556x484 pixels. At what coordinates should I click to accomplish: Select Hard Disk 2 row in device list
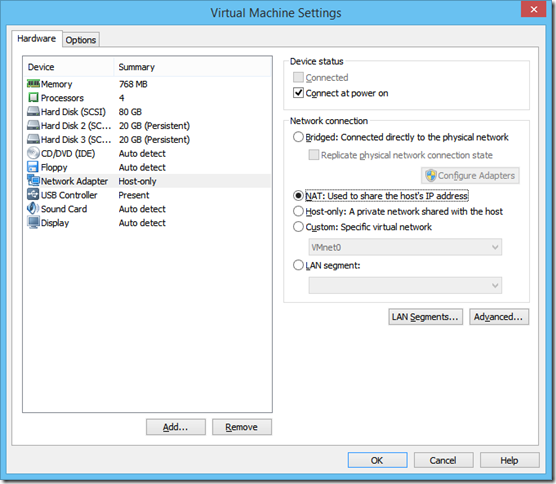(x=148, y=126)
